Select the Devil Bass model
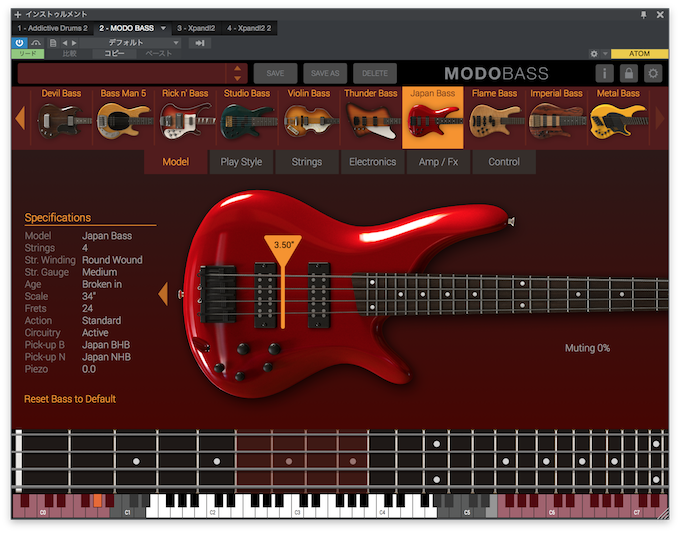Image resolution: width=680 pixels, height=533 pixels. [x=62, y=117]
